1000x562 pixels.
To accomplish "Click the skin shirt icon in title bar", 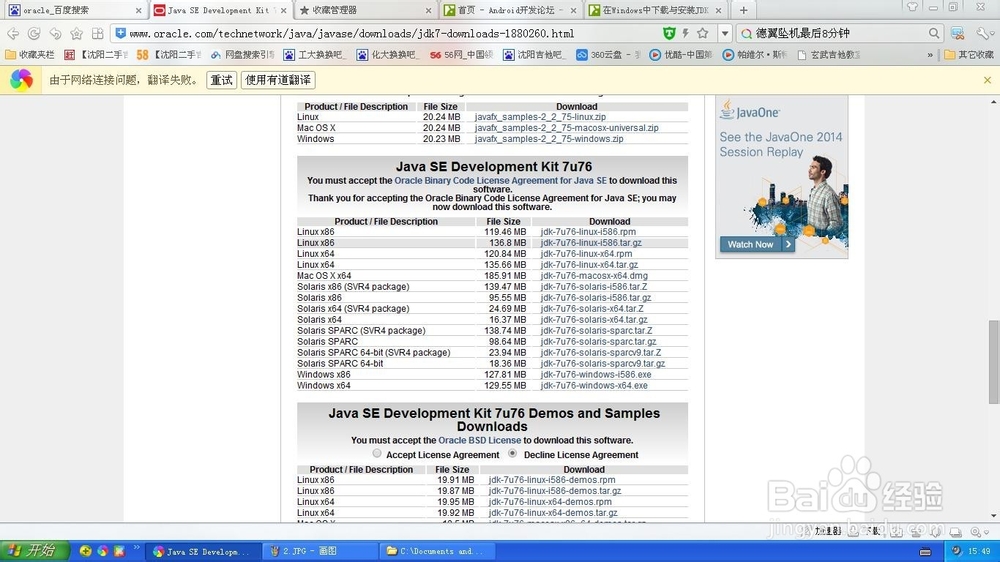I will 913,7.
